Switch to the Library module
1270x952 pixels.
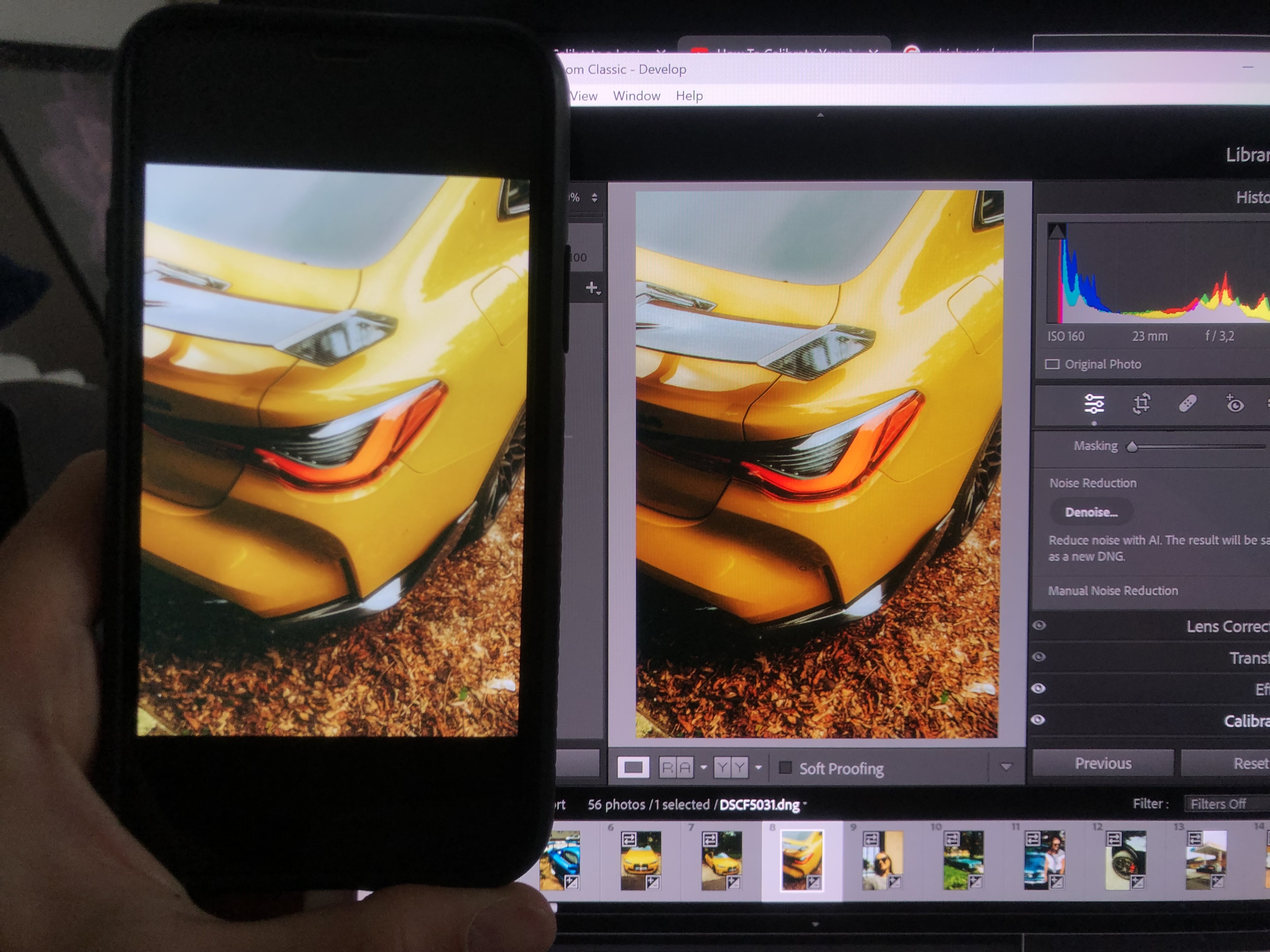(1248, 155)
